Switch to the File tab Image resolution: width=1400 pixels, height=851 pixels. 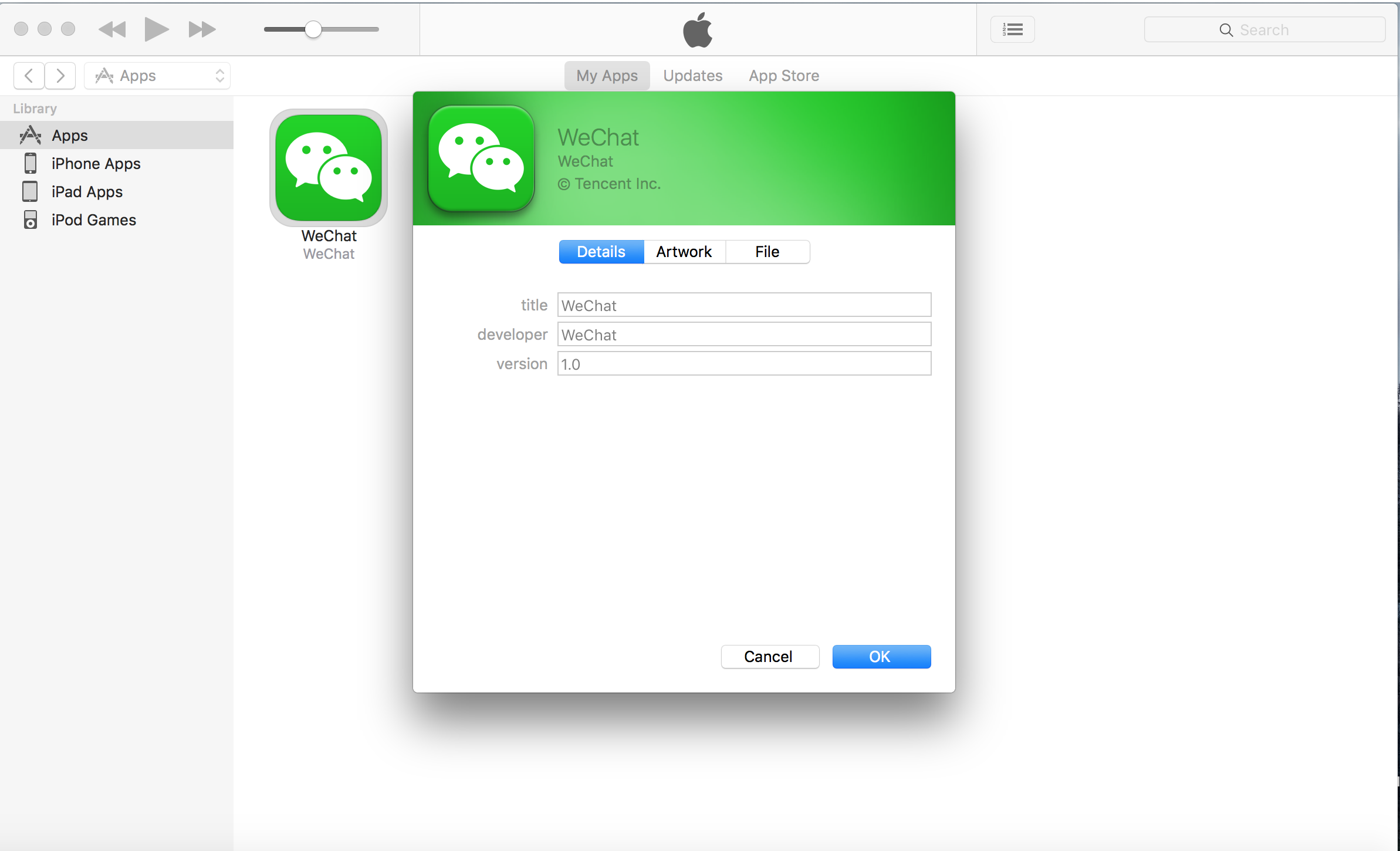coord(767,252)
